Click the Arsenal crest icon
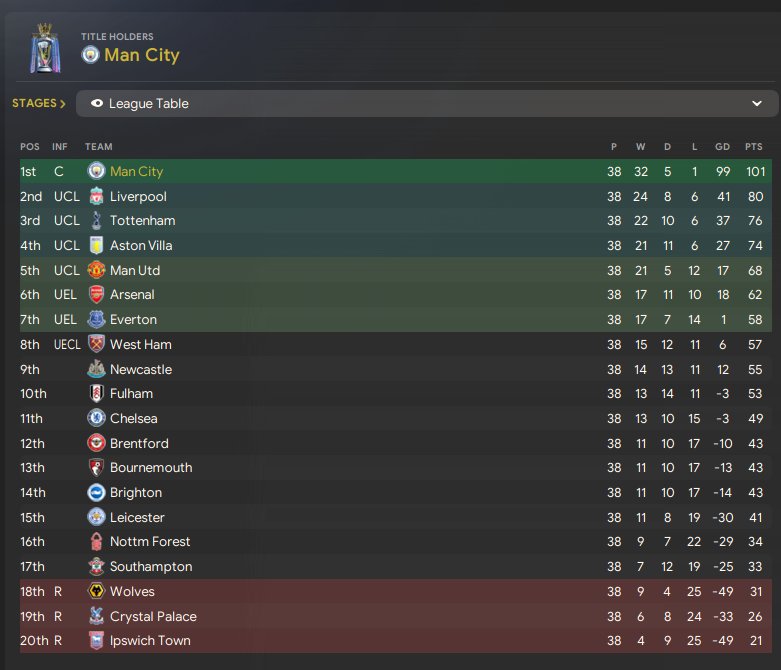 (x=96, y=294)
